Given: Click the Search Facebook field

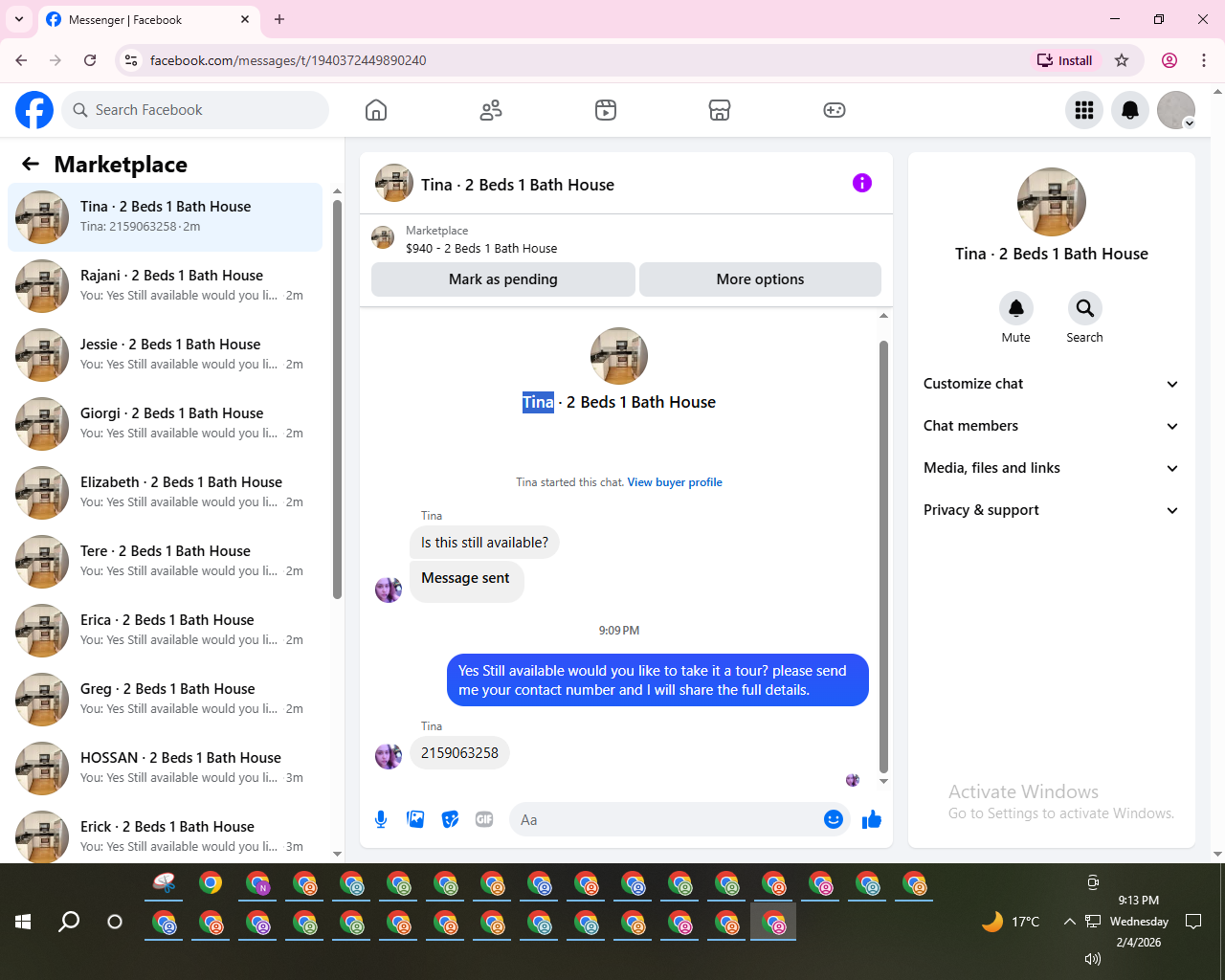Looking at the screenshot, I should pyautogui.click(x=195, y=110).
